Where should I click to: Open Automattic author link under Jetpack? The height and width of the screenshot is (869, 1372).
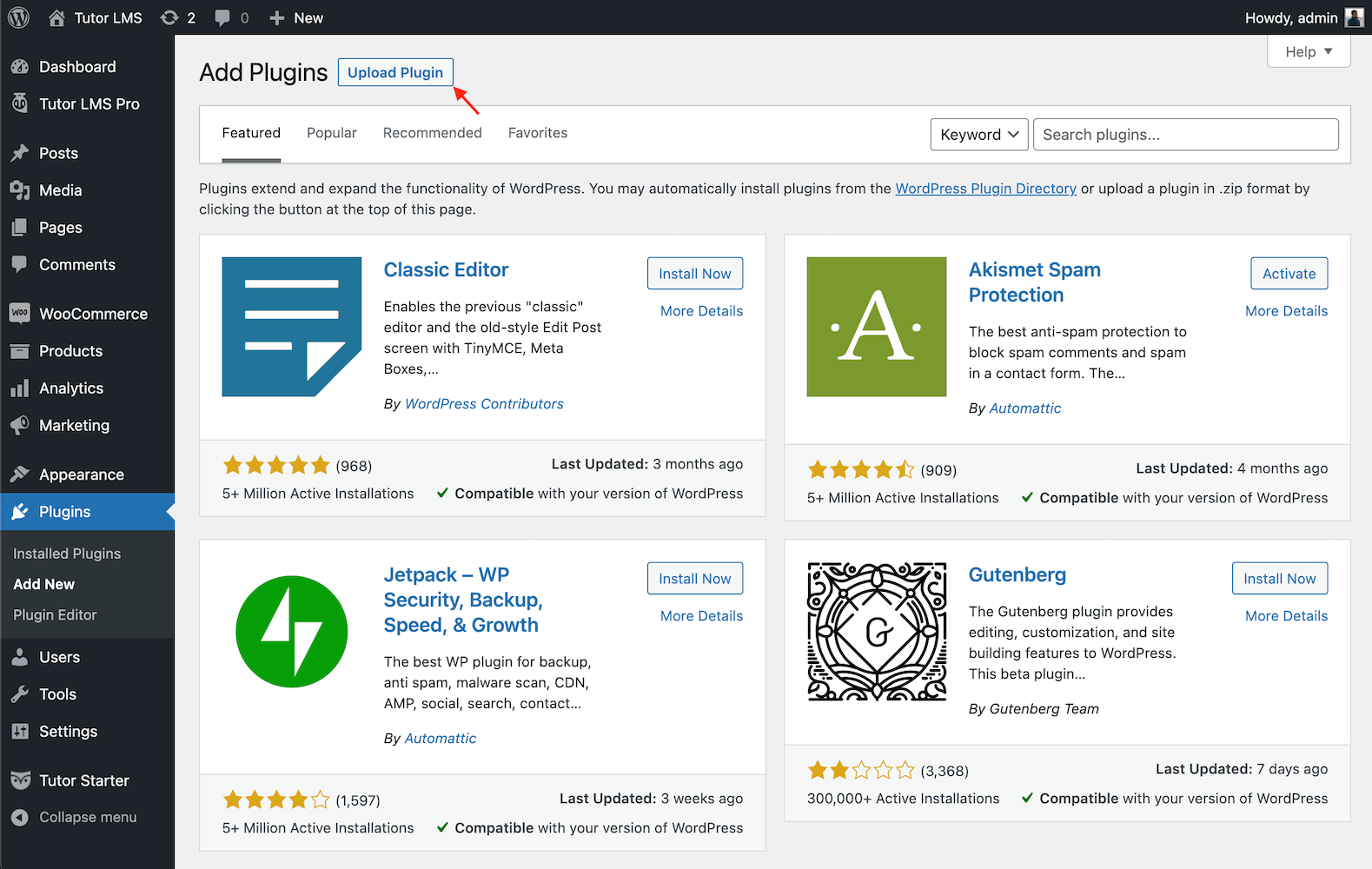tap(441, 739)
